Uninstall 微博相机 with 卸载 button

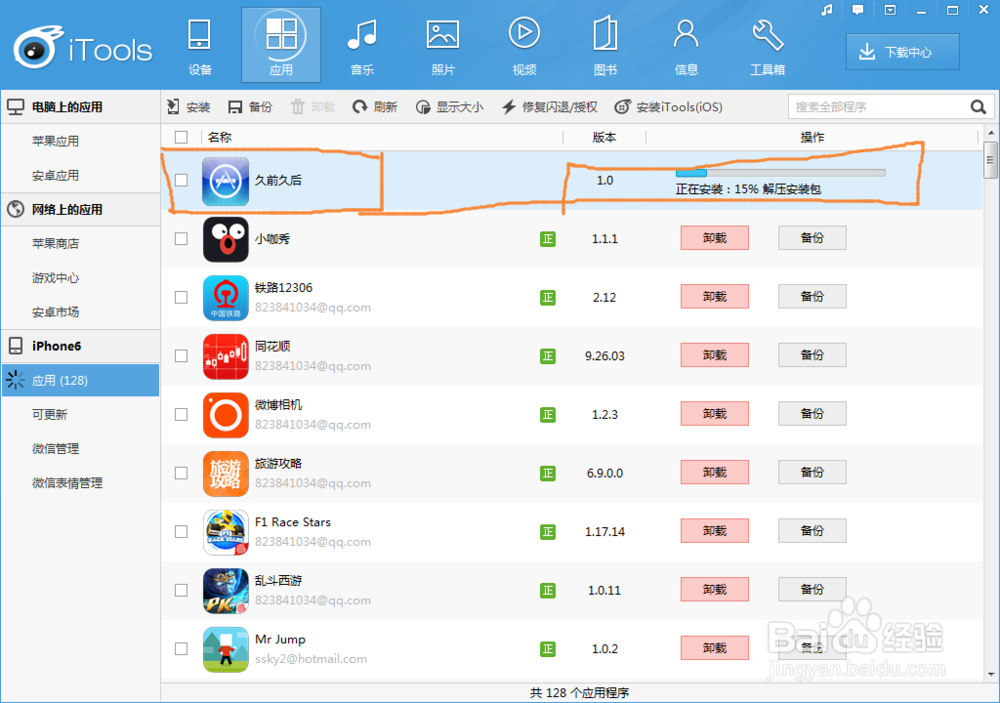[714, 414]
